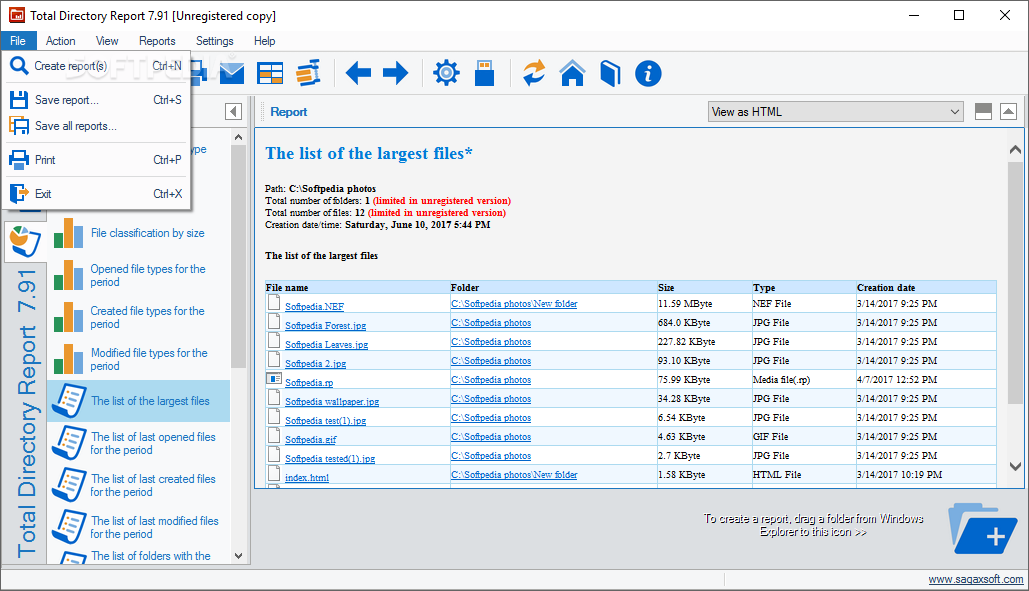
Task: Select The list of last modified files
Action: pyautogui.click(x=138, y=527)
